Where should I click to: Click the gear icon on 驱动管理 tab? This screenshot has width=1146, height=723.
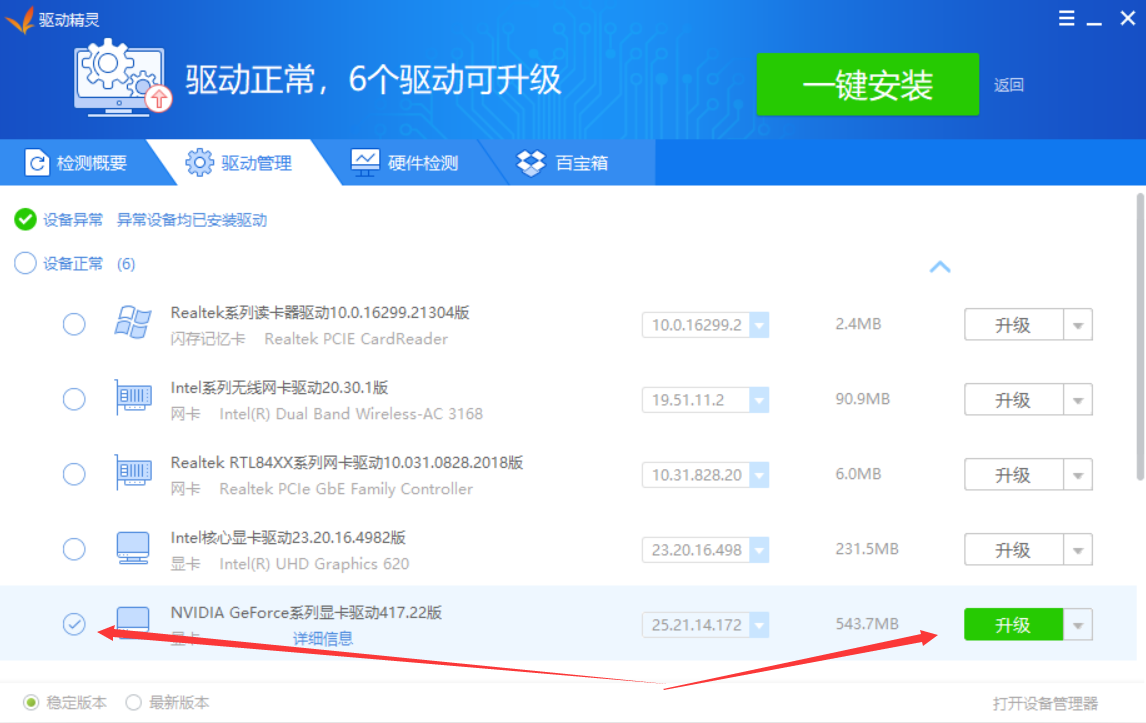(199, 162)
